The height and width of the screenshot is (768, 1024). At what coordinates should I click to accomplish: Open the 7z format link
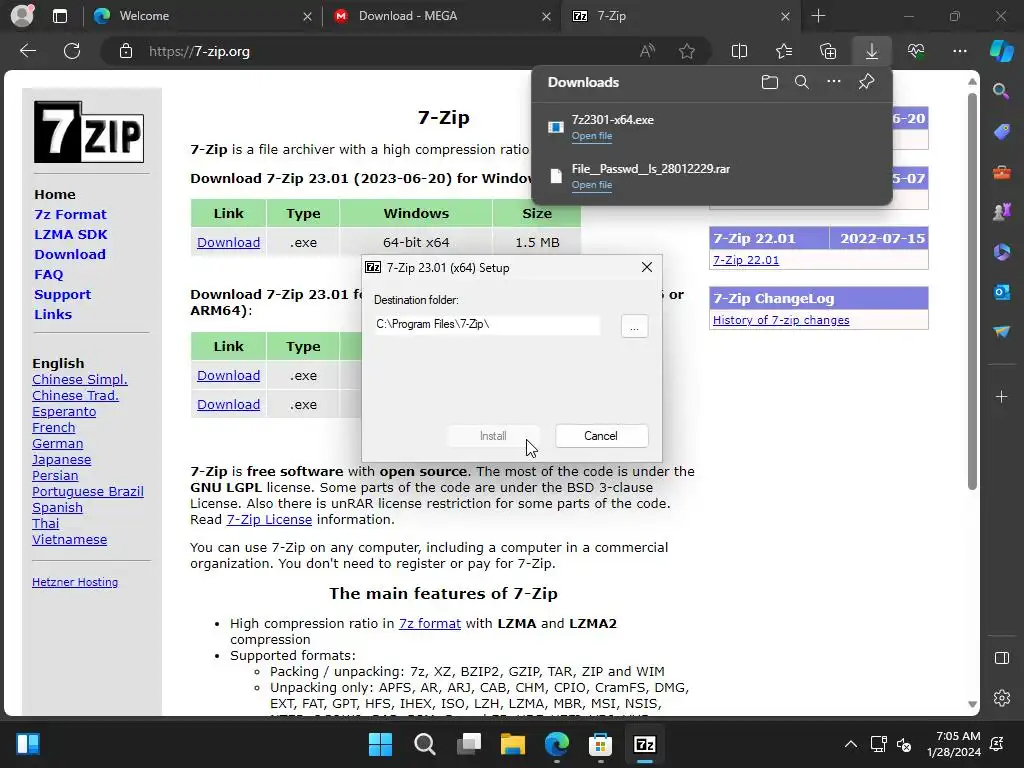point(430,623)
